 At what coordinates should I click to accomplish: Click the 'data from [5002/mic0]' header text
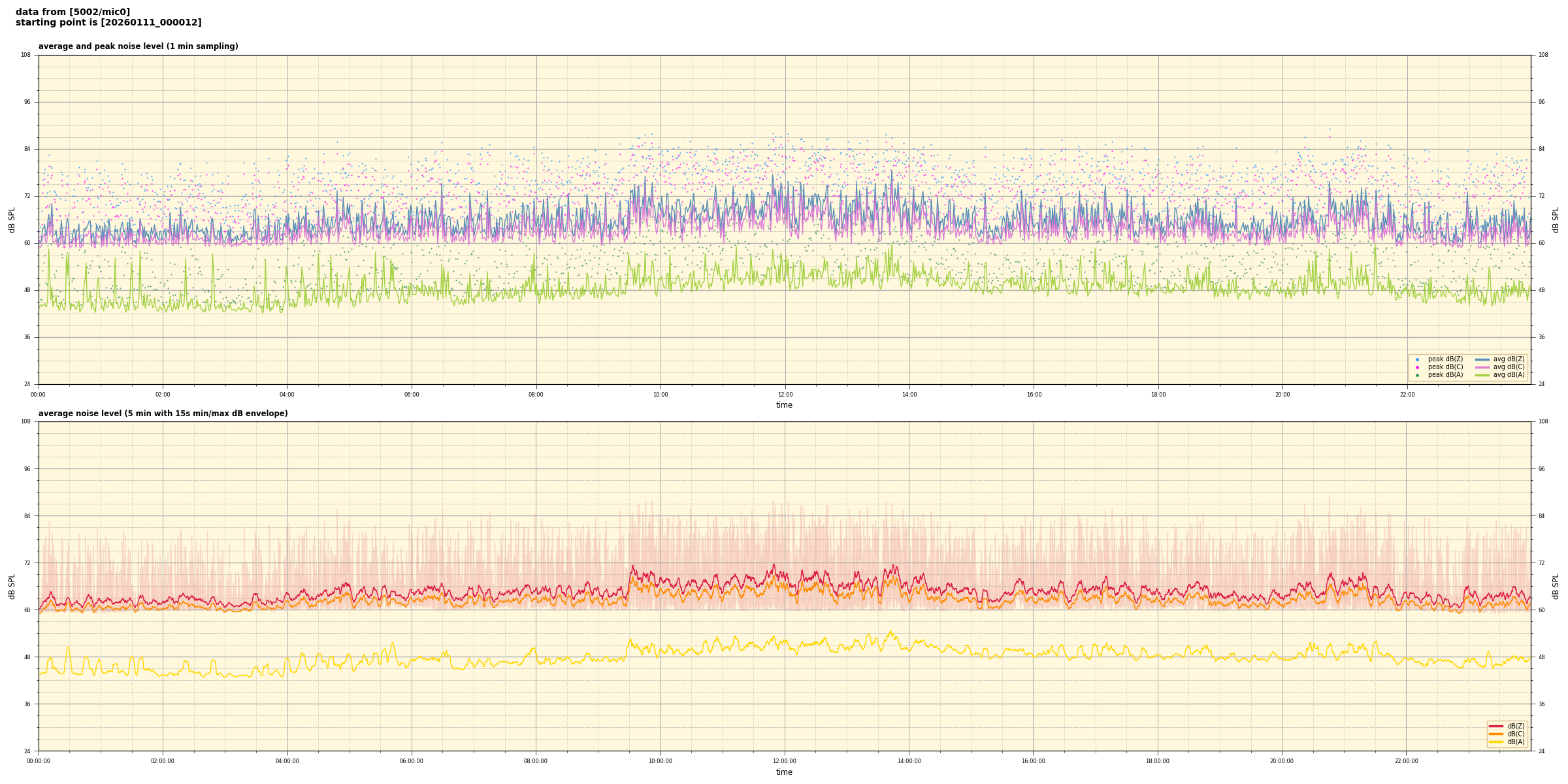pos(73,12)
